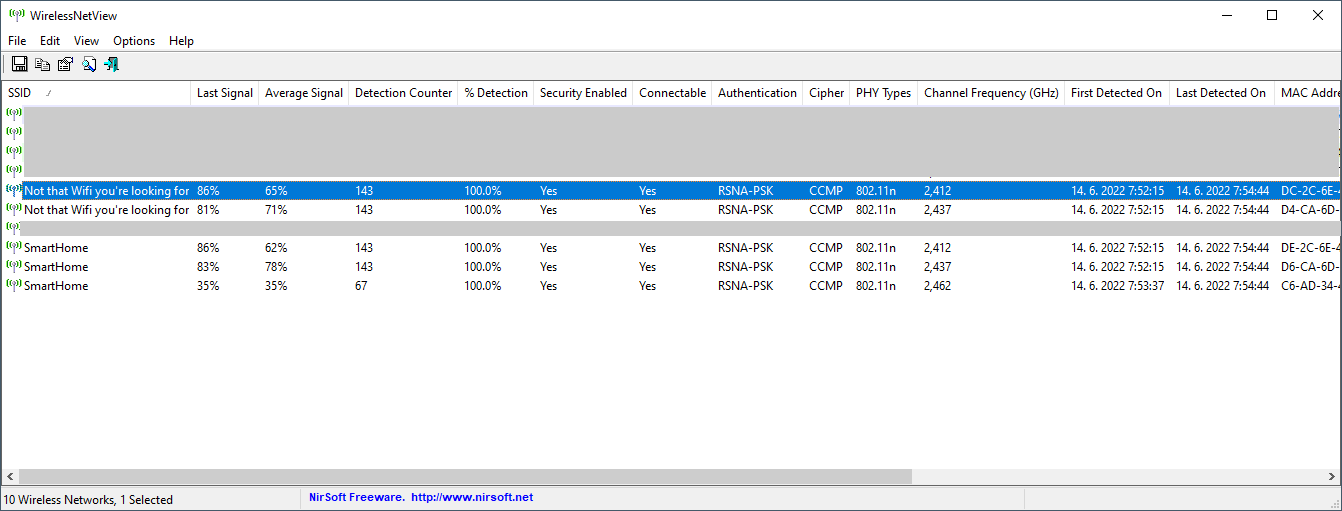Click the scrollbar track right of the thumb
Screen dimensions: 1342x511
point(1118,477)
